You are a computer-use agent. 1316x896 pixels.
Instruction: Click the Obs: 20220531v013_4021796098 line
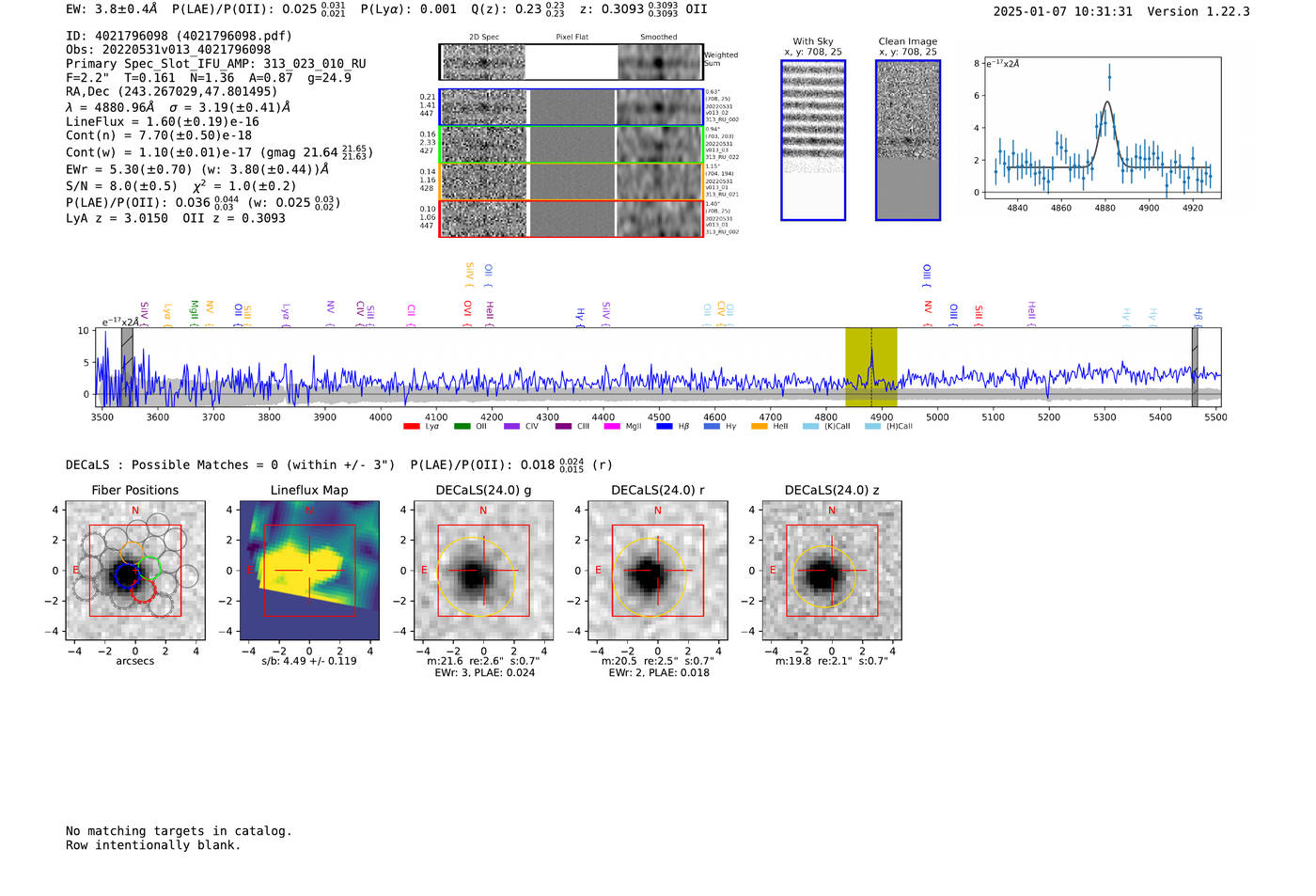click(x=168, y=50)
